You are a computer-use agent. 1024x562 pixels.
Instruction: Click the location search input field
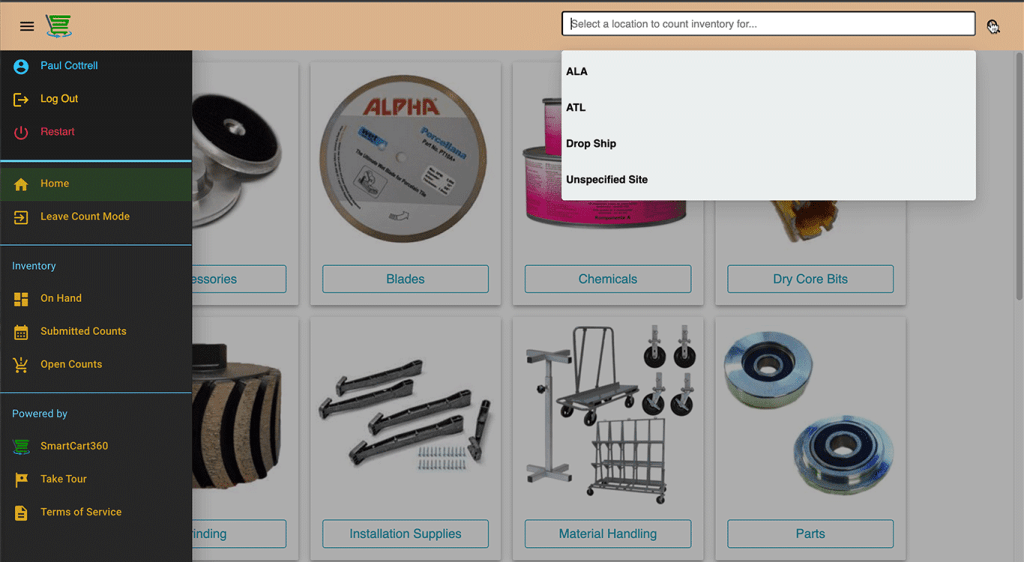point(768,24)
